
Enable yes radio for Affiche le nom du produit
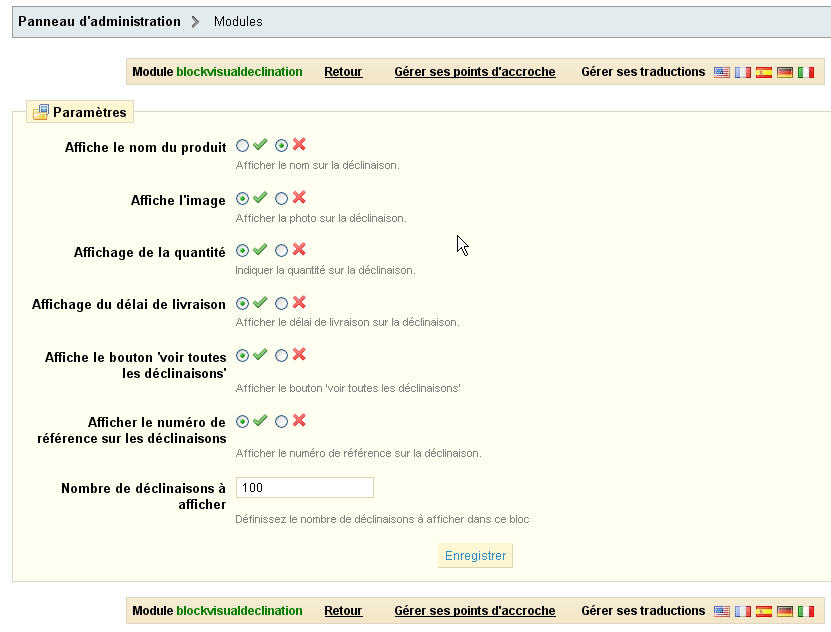coord(242,145)
